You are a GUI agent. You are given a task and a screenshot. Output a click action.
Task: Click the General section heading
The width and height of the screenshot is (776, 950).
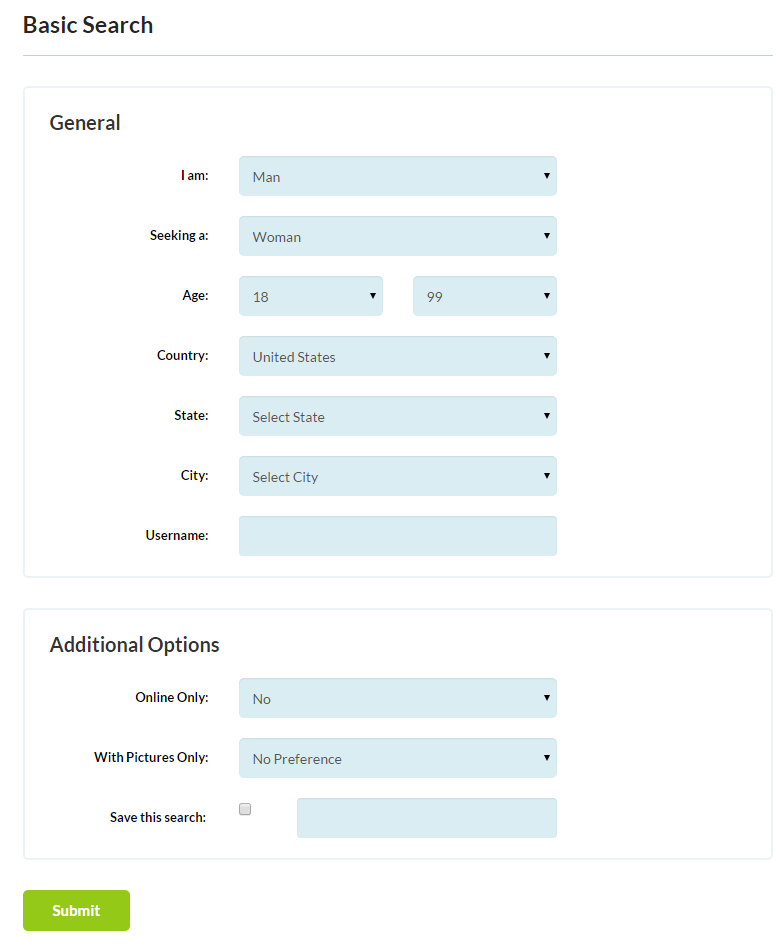tap(85, 123)
